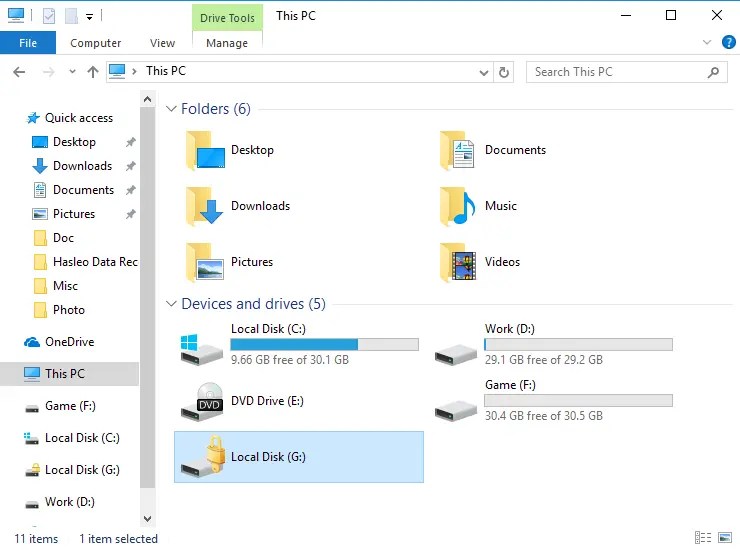Select Local Disk (C:) drive icon

pyautogui.click(x=202, y=349)
